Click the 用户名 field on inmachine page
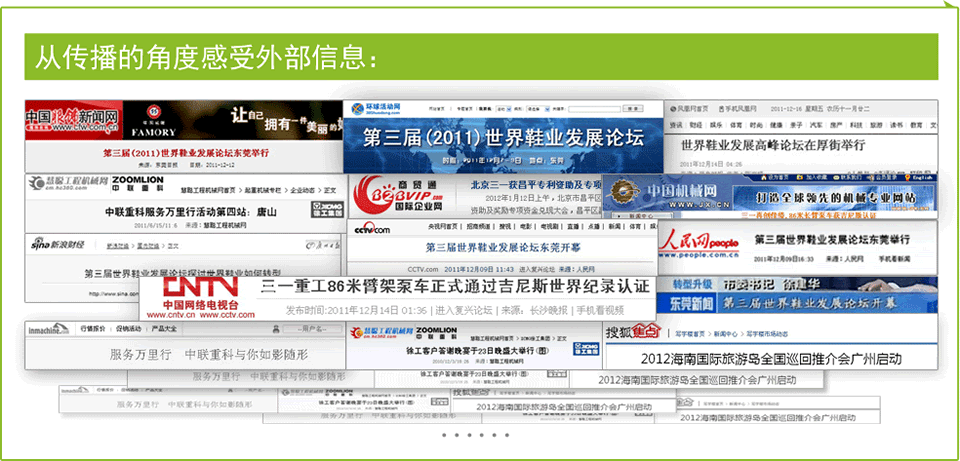This screenshot has width=960, height=461. 313,329
